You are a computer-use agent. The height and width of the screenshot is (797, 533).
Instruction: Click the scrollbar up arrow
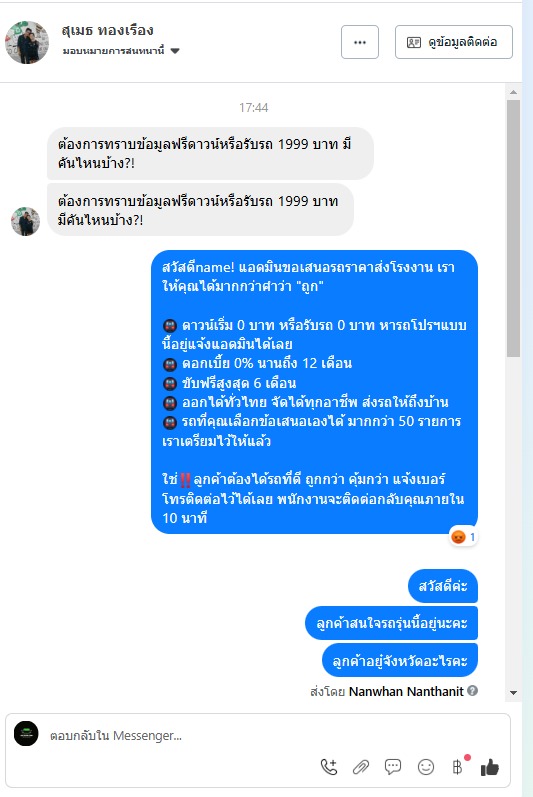pos(513,92)
